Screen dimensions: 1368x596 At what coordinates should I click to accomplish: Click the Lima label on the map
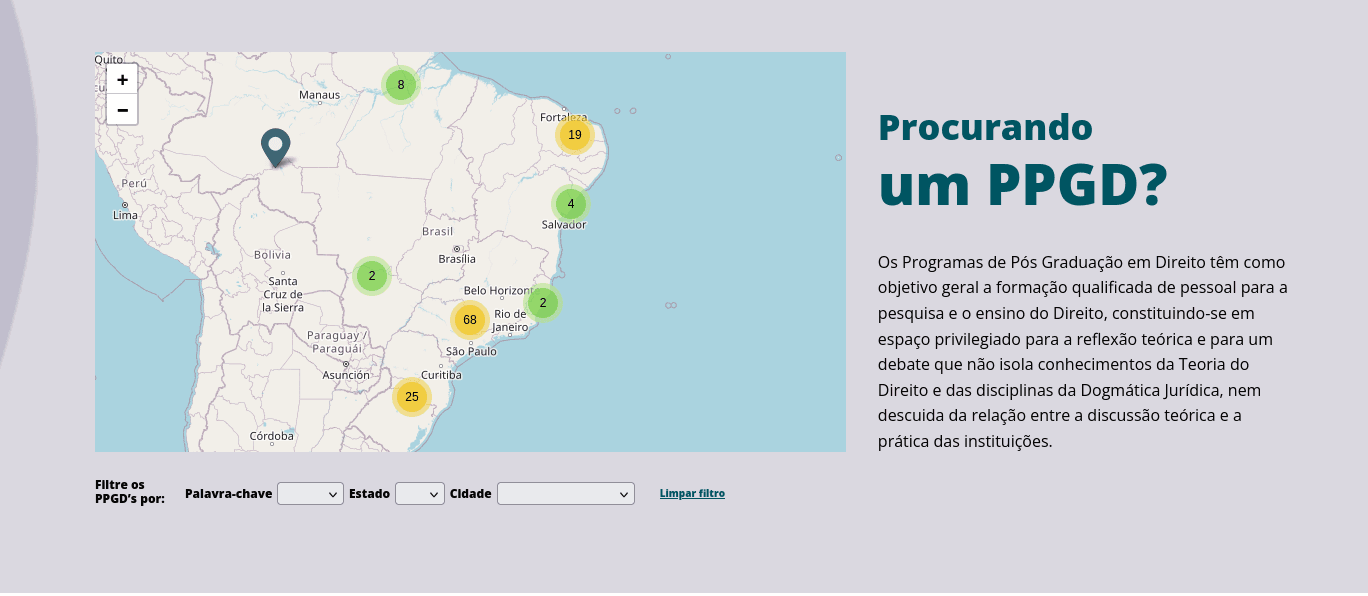125,215
